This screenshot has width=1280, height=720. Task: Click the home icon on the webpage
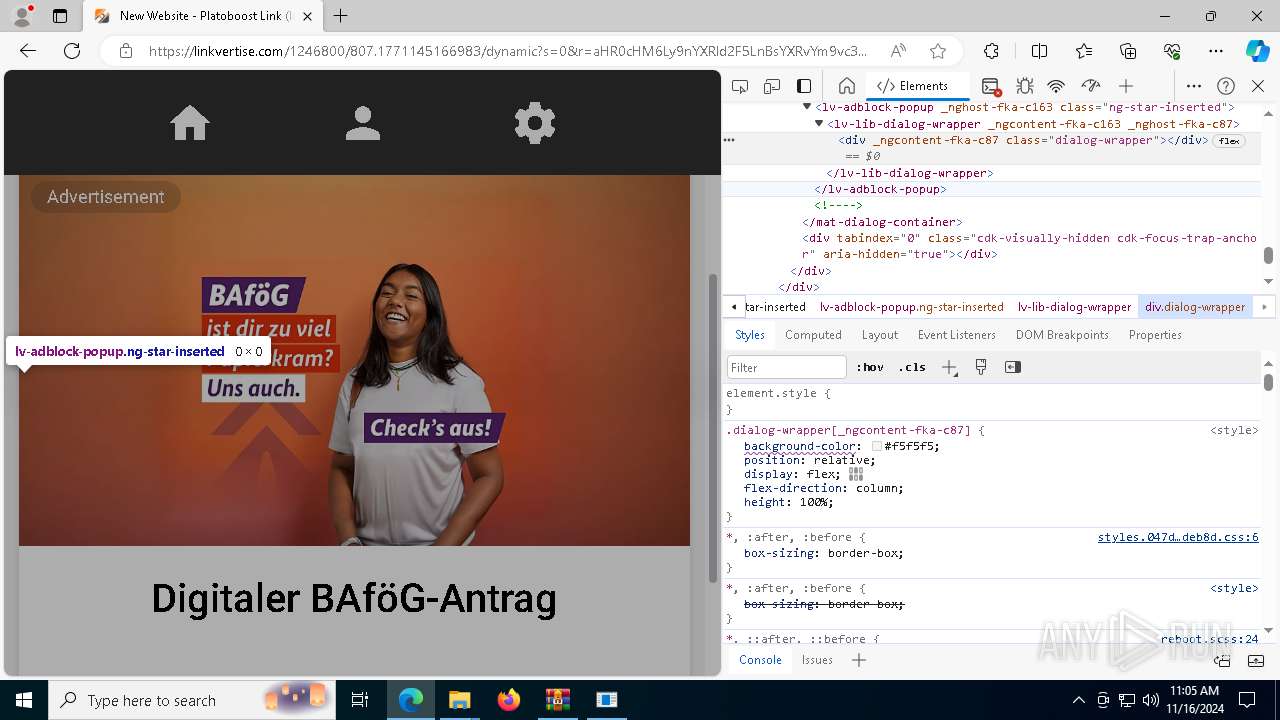point(190,123)
